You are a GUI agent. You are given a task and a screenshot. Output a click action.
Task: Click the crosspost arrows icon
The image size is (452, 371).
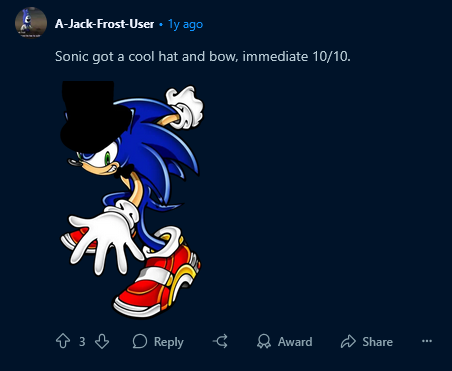click(x=220, y=341)
